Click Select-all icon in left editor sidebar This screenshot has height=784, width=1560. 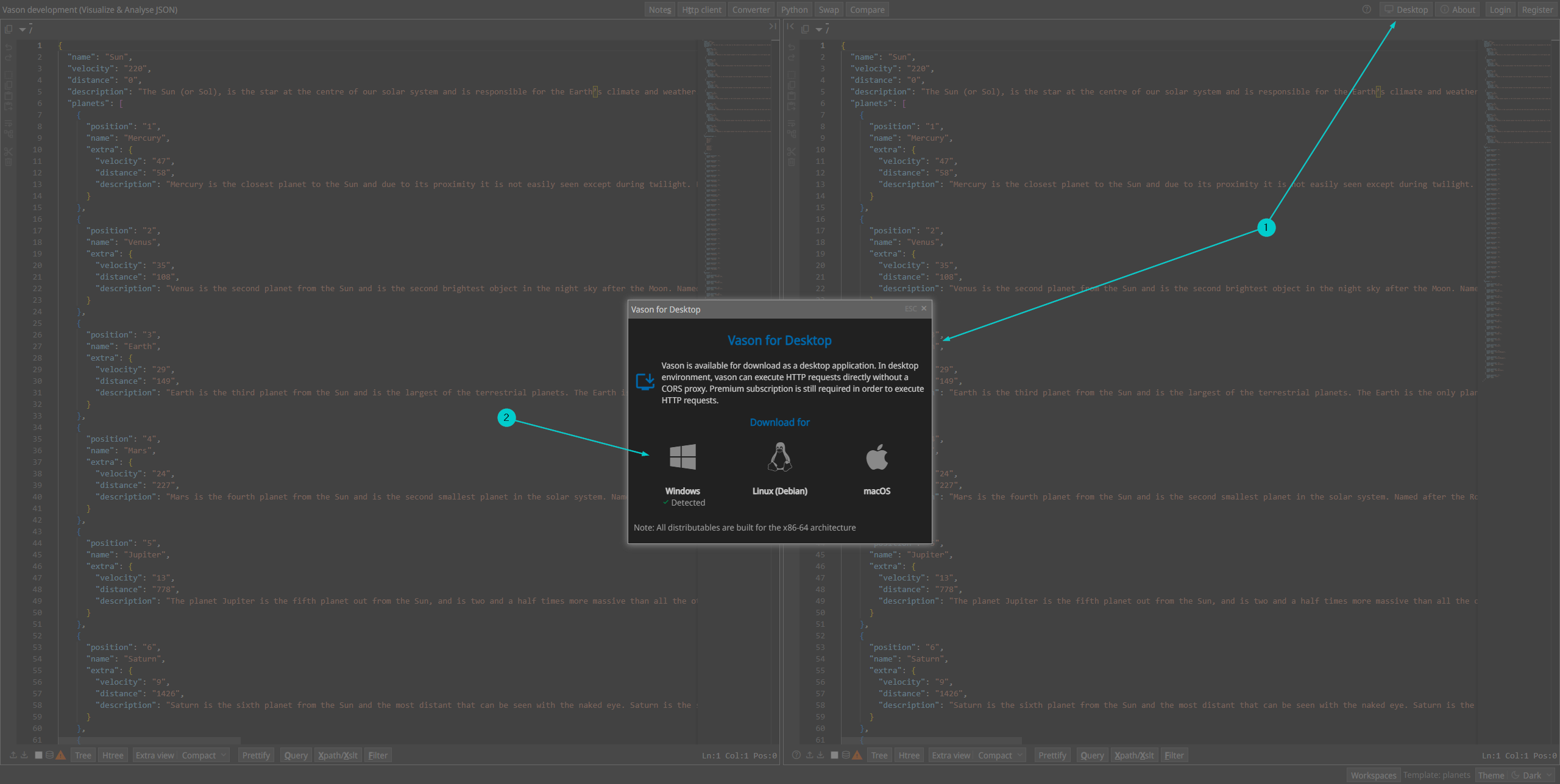(9, 76)
